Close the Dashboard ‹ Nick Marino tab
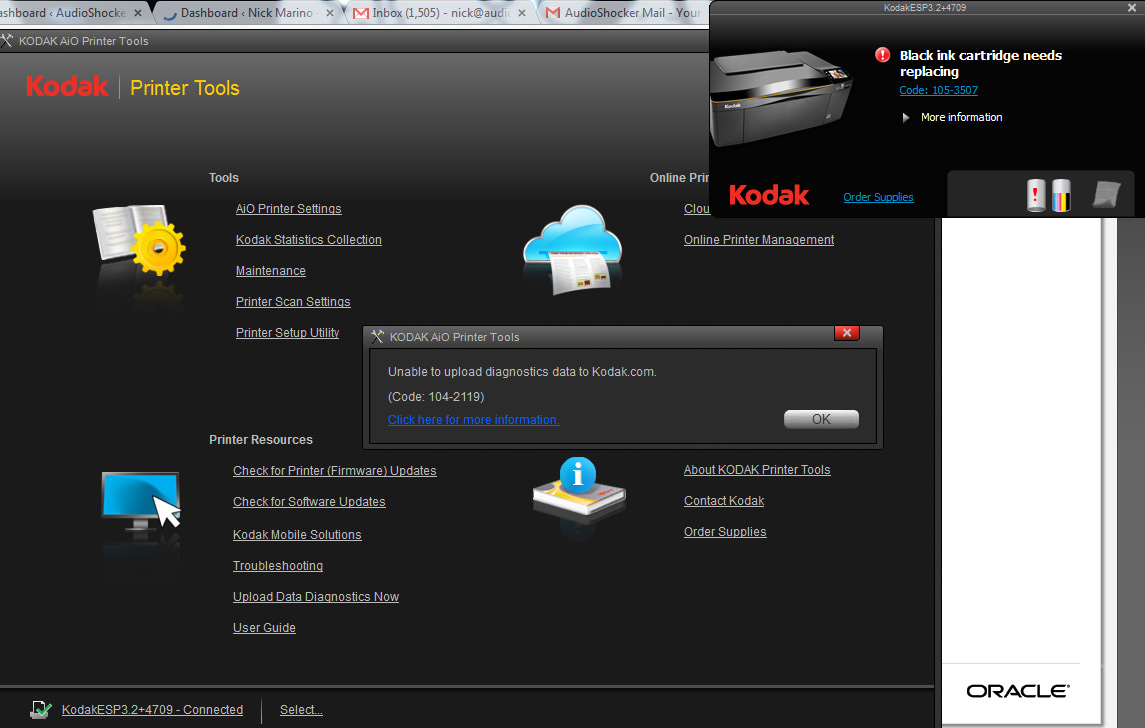Screen dimensions: 1145x728 329,13
